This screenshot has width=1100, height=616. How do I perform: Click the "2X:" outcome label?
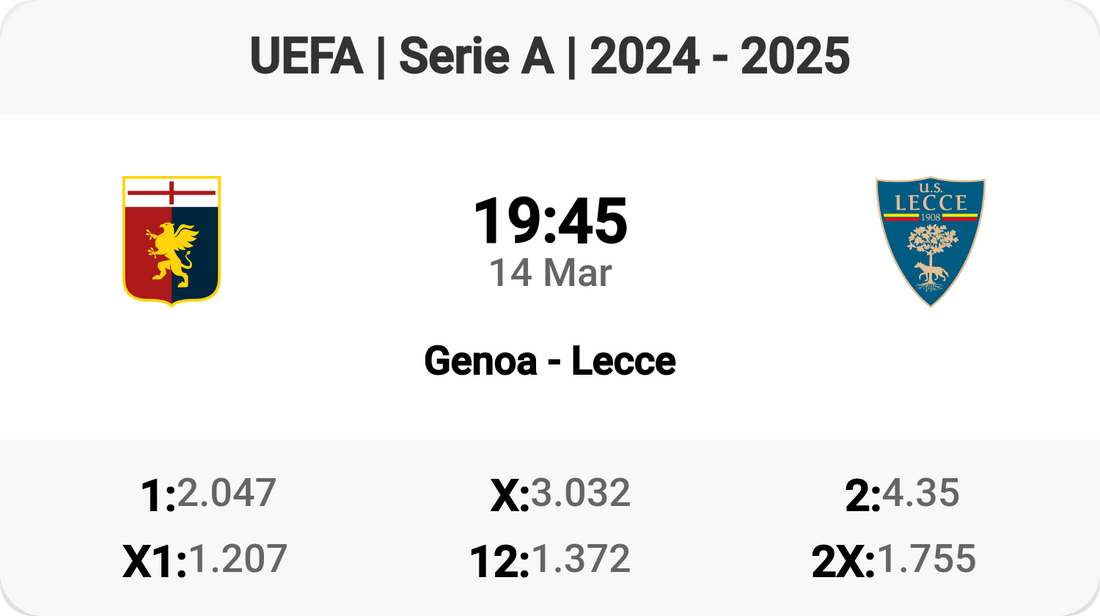pyautogui.click(x=843, y=562)
